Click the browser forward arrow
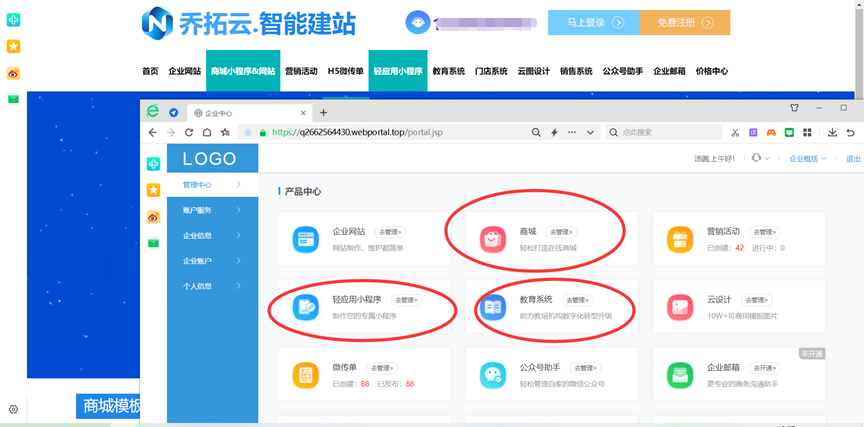The height and width of the screenshot is (427, 864). 171,132
